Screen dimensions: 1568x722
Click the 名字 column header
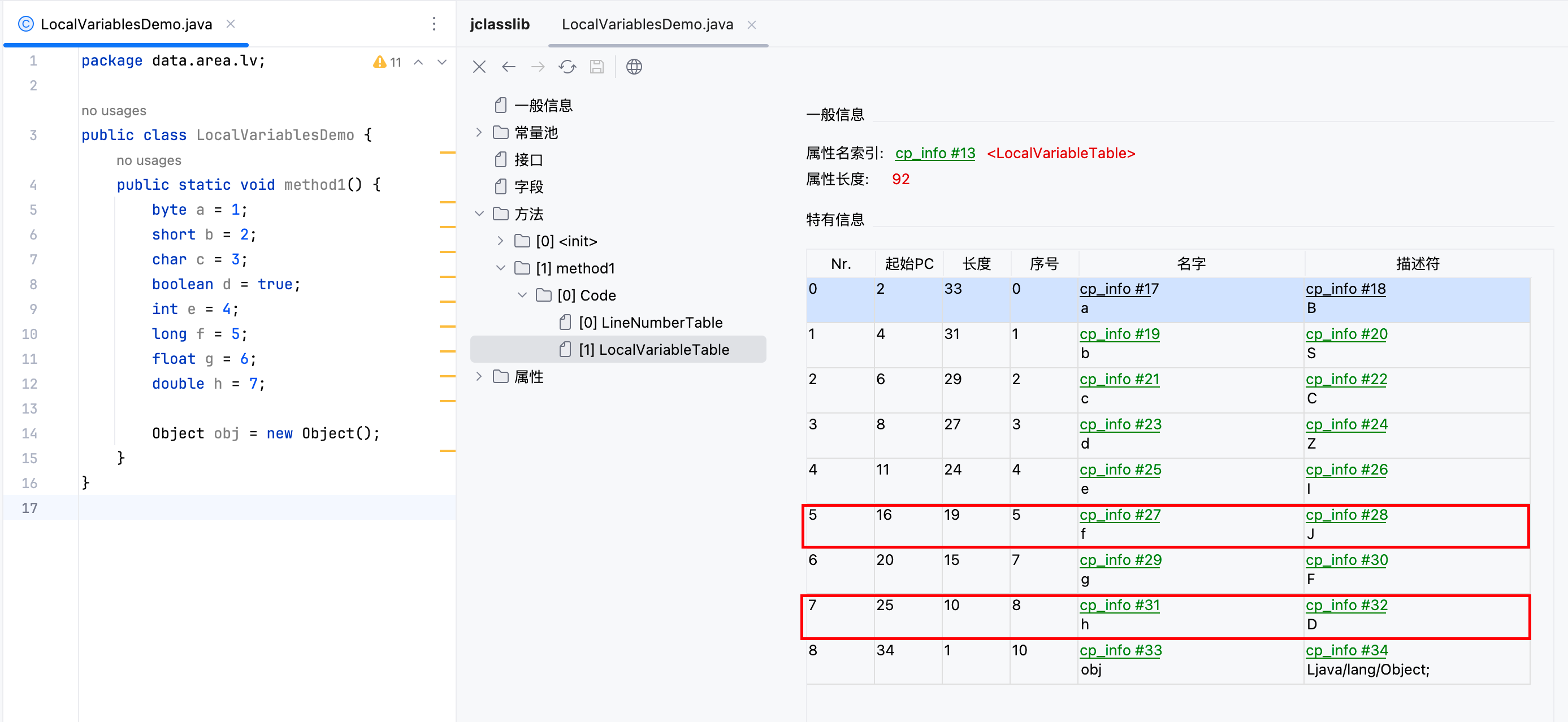pyautogui.click(x=1191, y=263)
